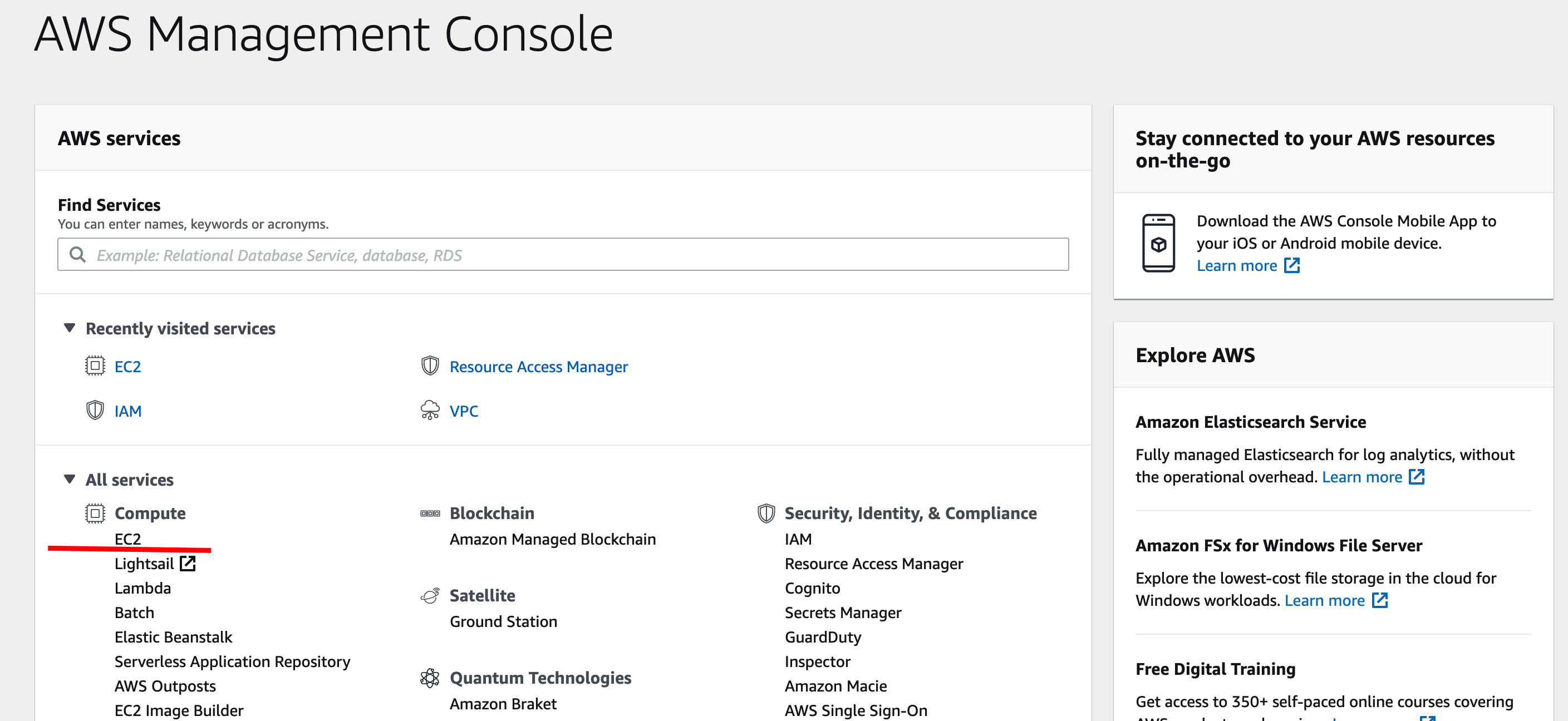Click the Blockchain category heading

coord(492,513)
